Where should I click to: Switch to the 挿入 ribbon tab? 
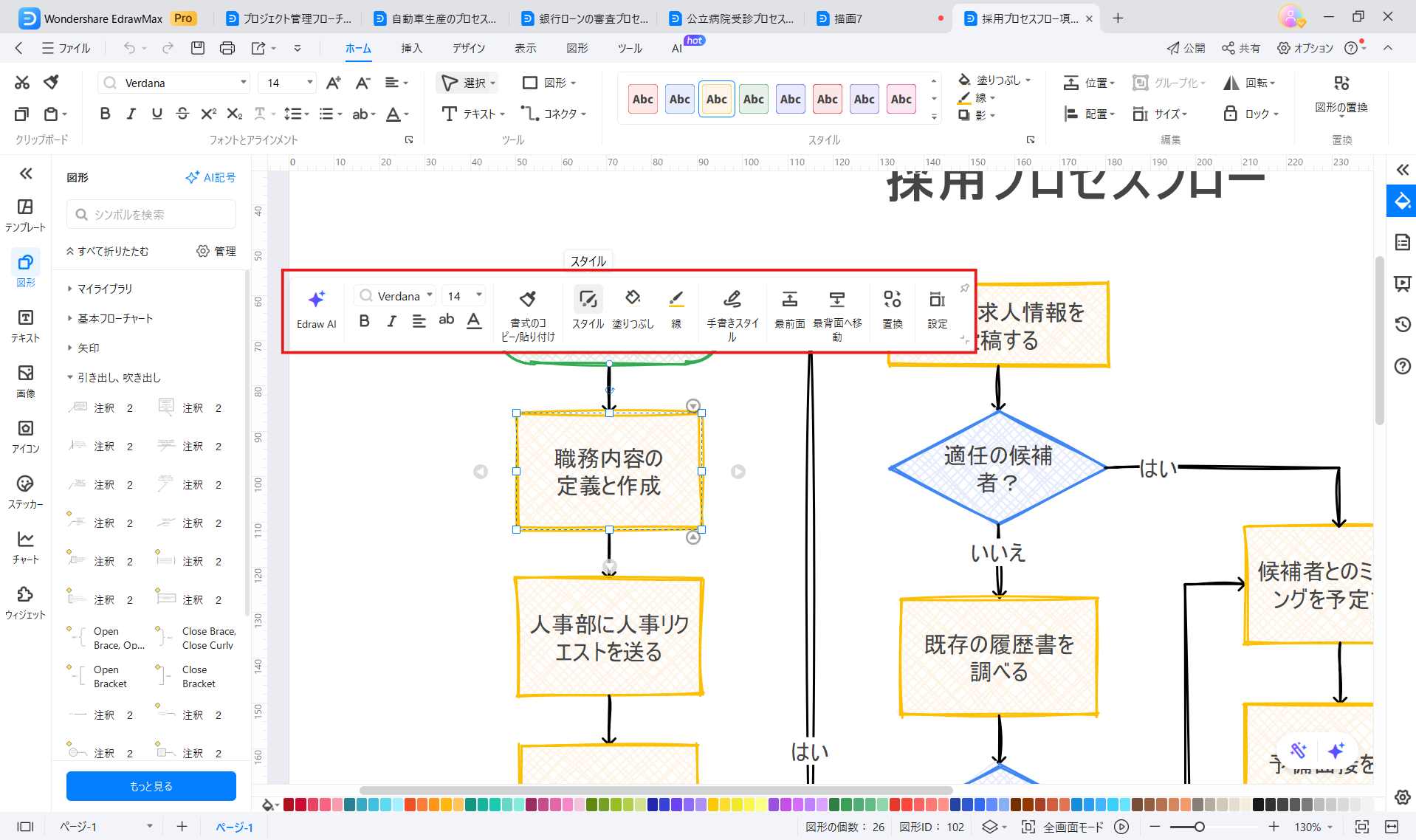coord(411,48)
